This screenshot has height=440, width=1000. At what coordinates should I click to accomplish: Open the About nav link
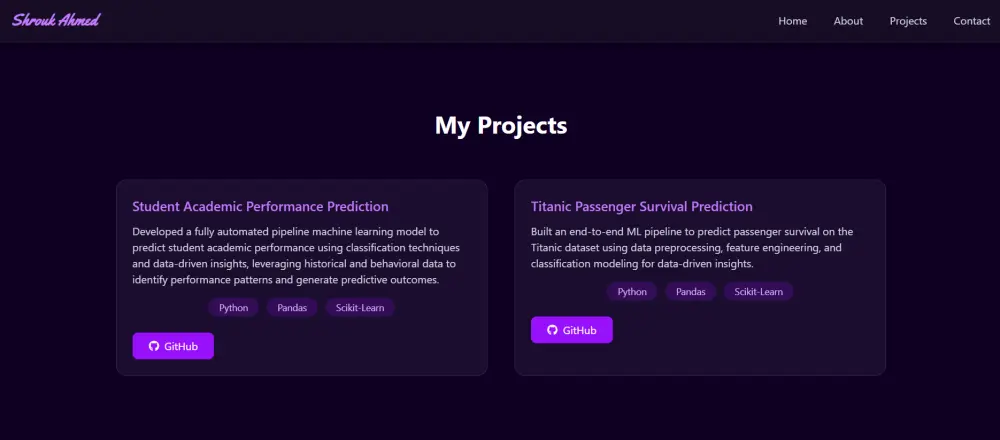tap(848, 21)
